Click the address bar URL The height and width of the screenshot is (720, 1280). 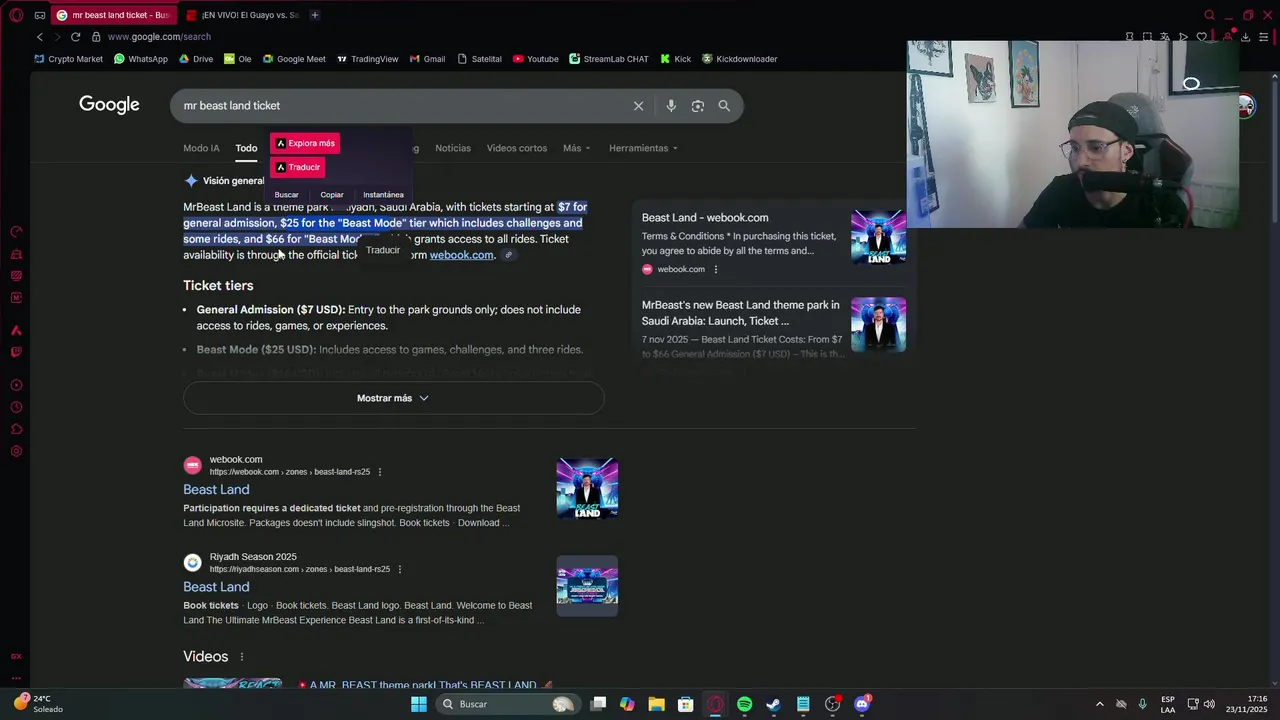159,37
